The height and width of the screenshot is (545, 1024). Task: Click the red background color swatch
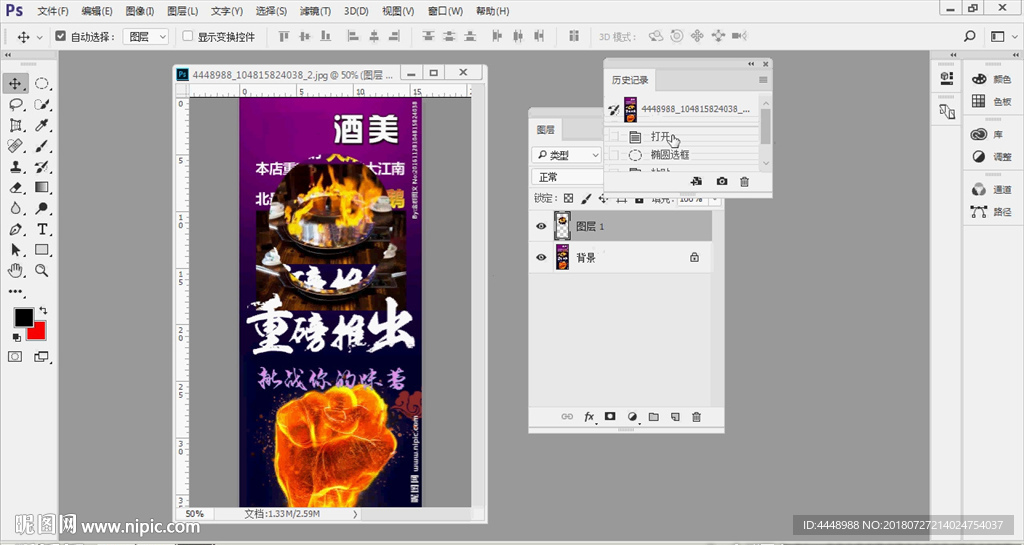[x=37, y=330]
